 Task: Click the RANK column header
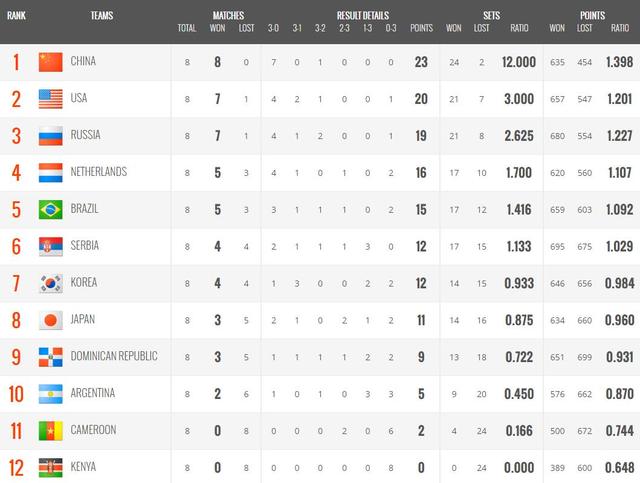pos(17,16)
